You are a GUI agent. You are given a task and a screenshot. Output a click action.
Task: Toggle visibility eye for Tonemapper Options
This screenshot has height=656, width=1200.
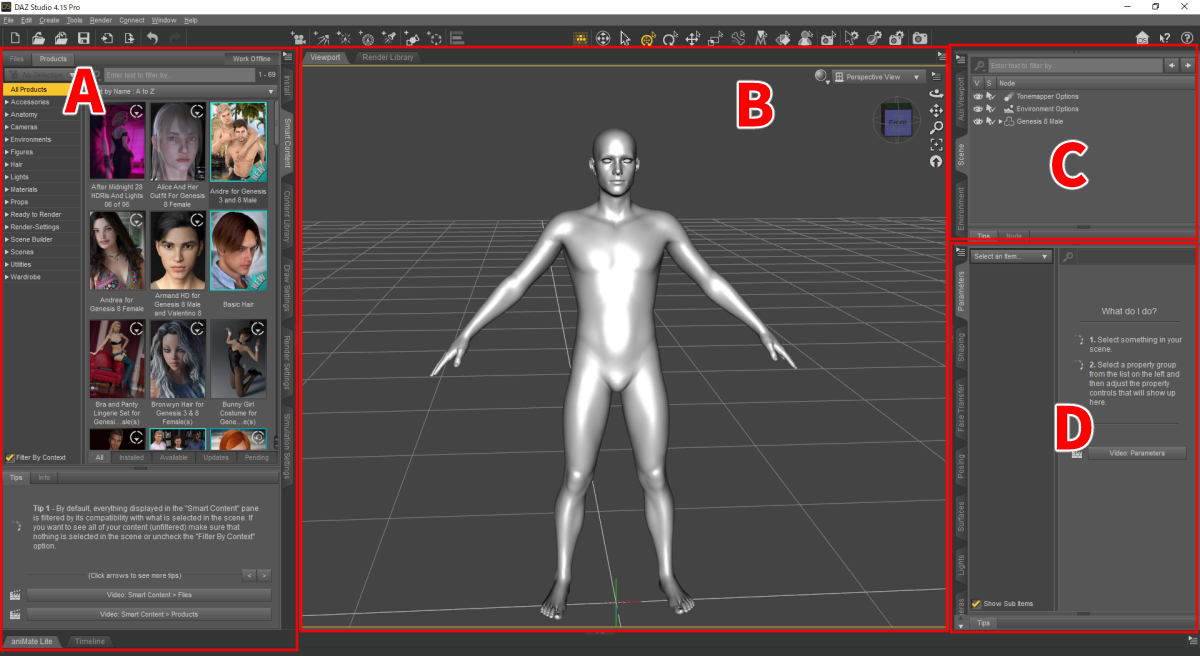[x=978, y=96]
